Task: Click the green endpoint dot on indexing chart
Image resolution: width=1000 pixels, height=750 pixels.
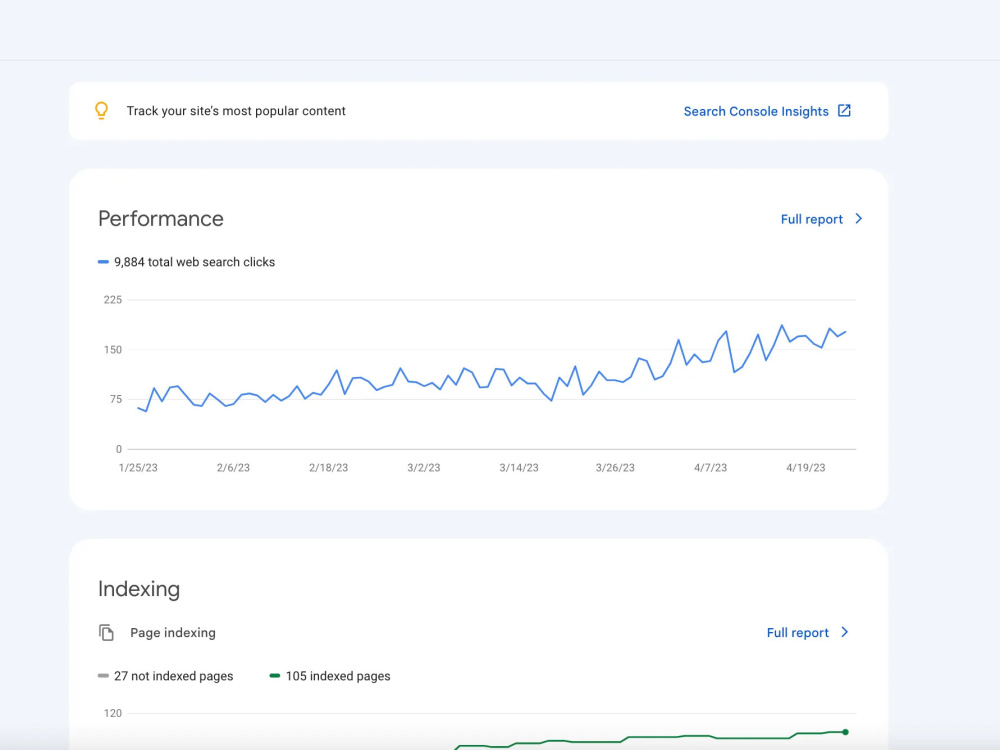Action: [x=846, y=732]
